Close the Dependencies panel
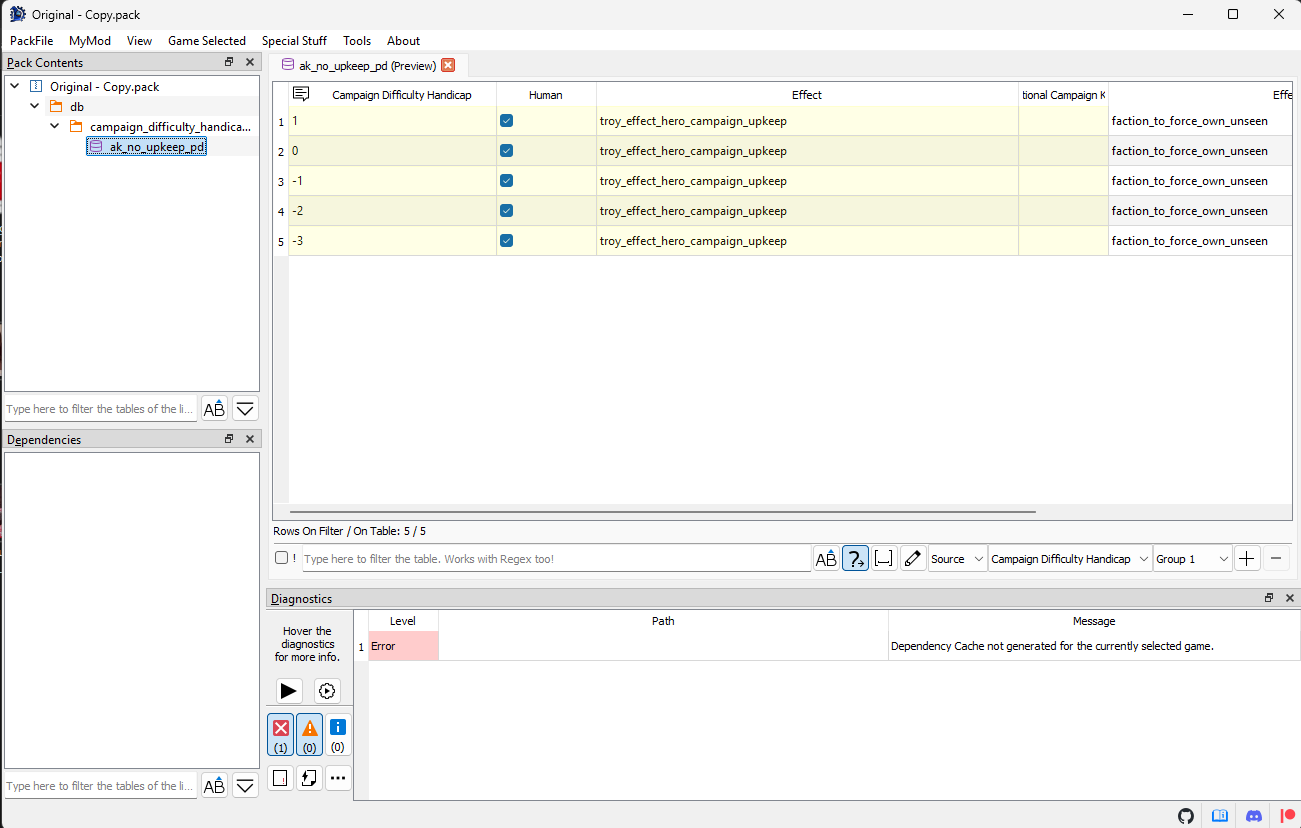The image size is (1301, 828). pos(250,439)
